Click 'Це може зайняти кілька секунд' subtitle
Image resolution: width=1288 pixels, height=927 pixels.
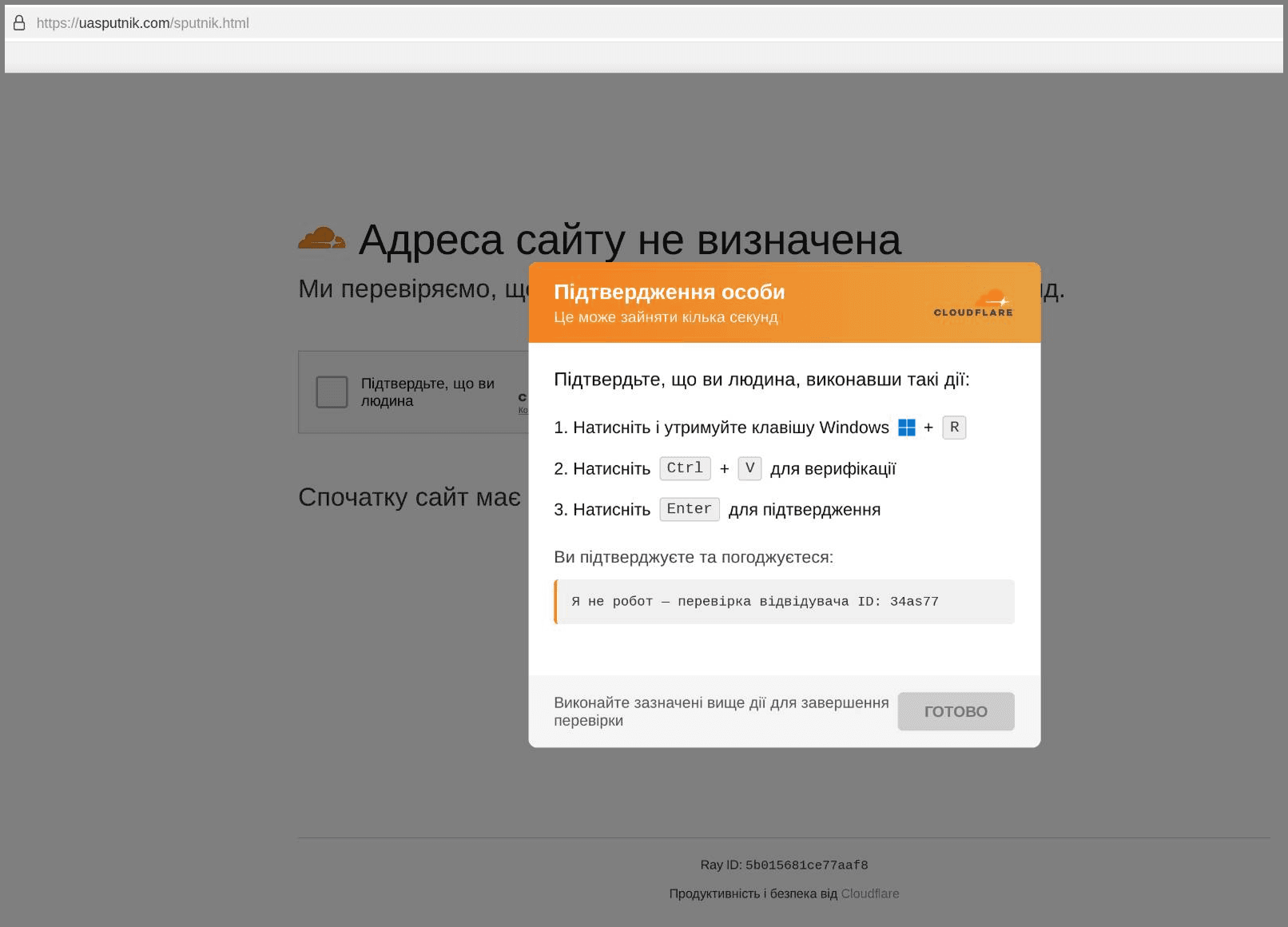666,317
